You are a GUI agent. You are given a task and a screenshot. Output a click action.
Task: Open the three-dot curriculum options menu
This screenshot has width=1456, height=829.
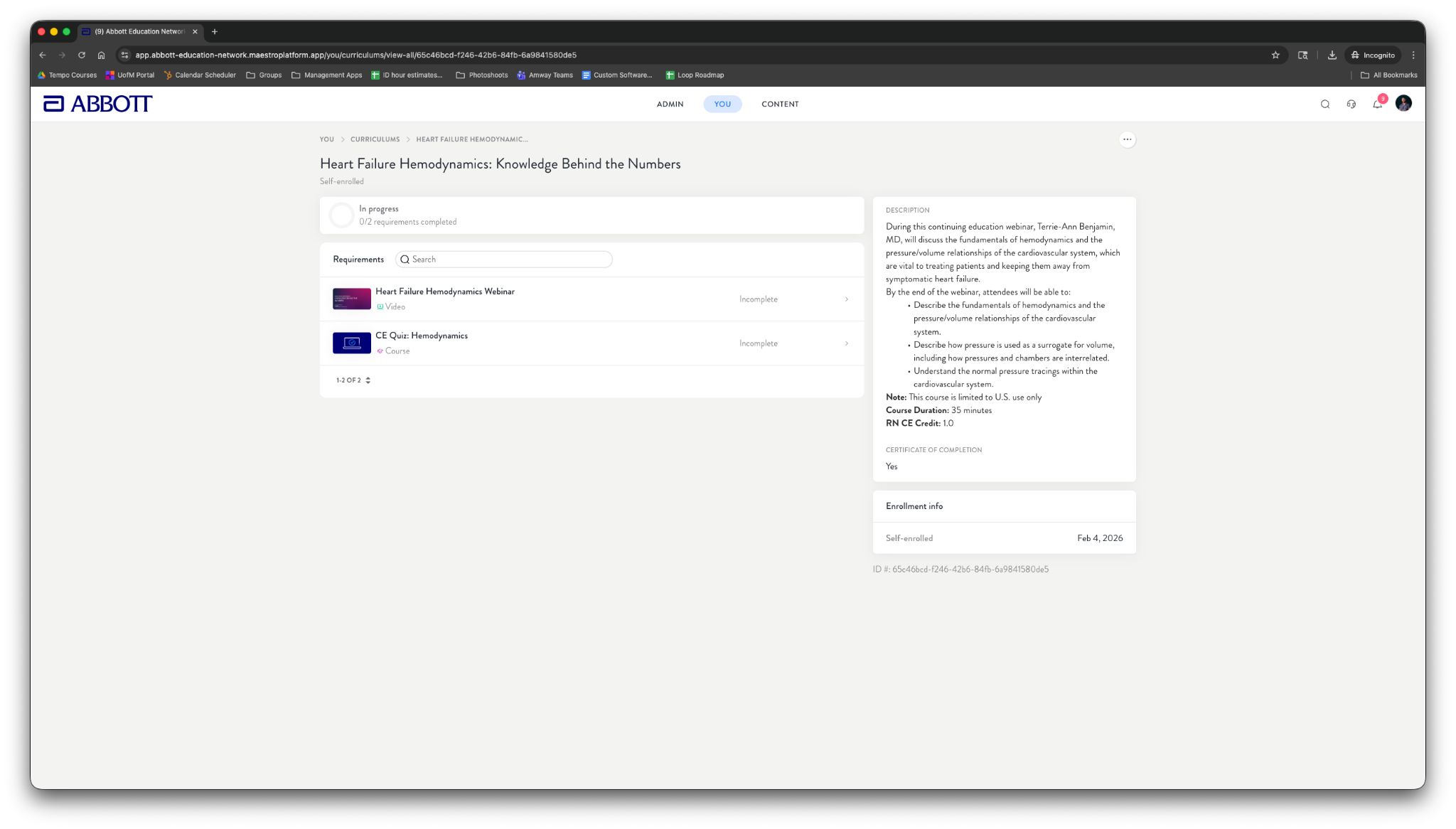click(1127, 139)
